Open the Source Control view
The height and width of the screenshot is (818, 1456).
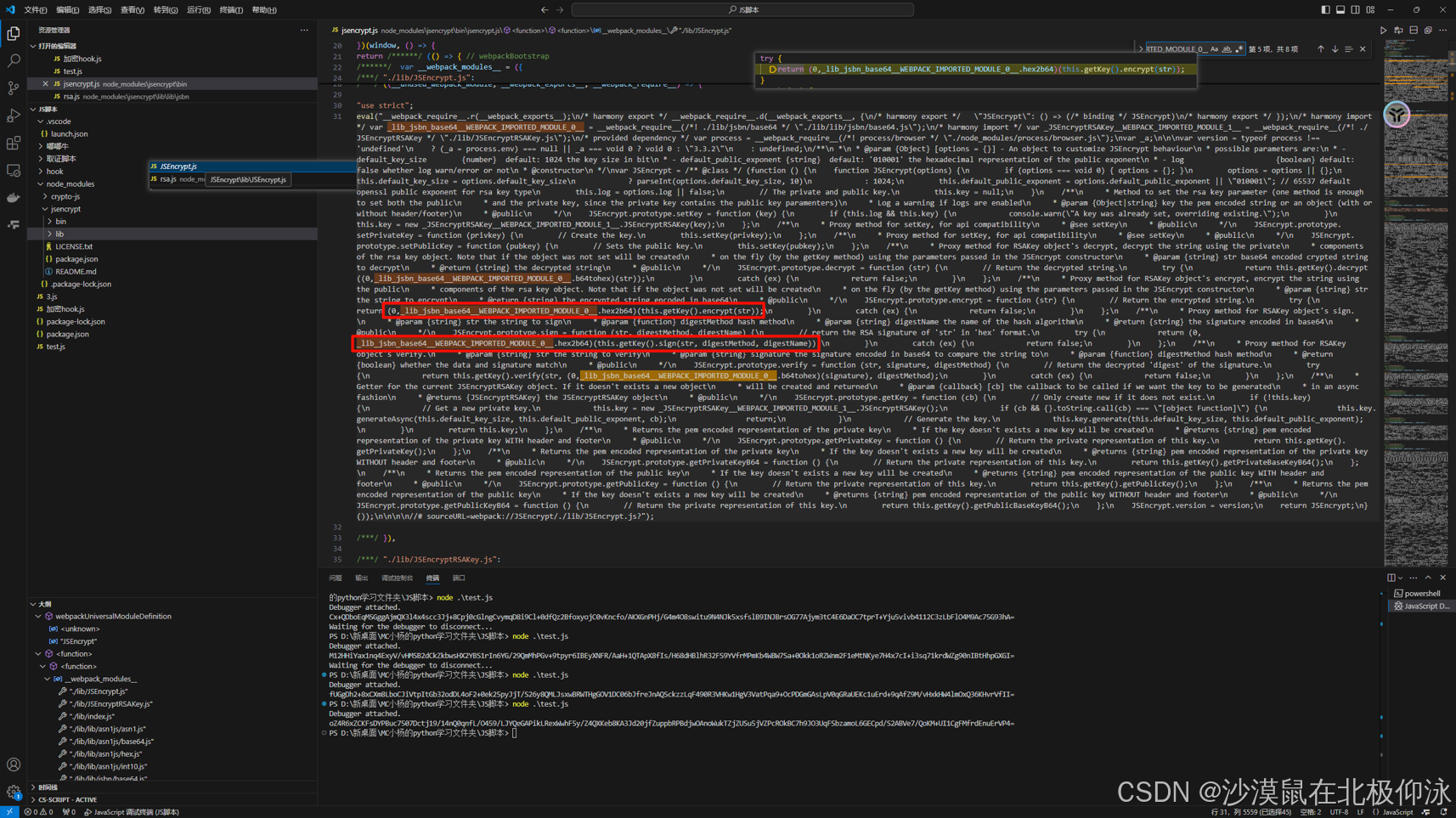(14, 87)
